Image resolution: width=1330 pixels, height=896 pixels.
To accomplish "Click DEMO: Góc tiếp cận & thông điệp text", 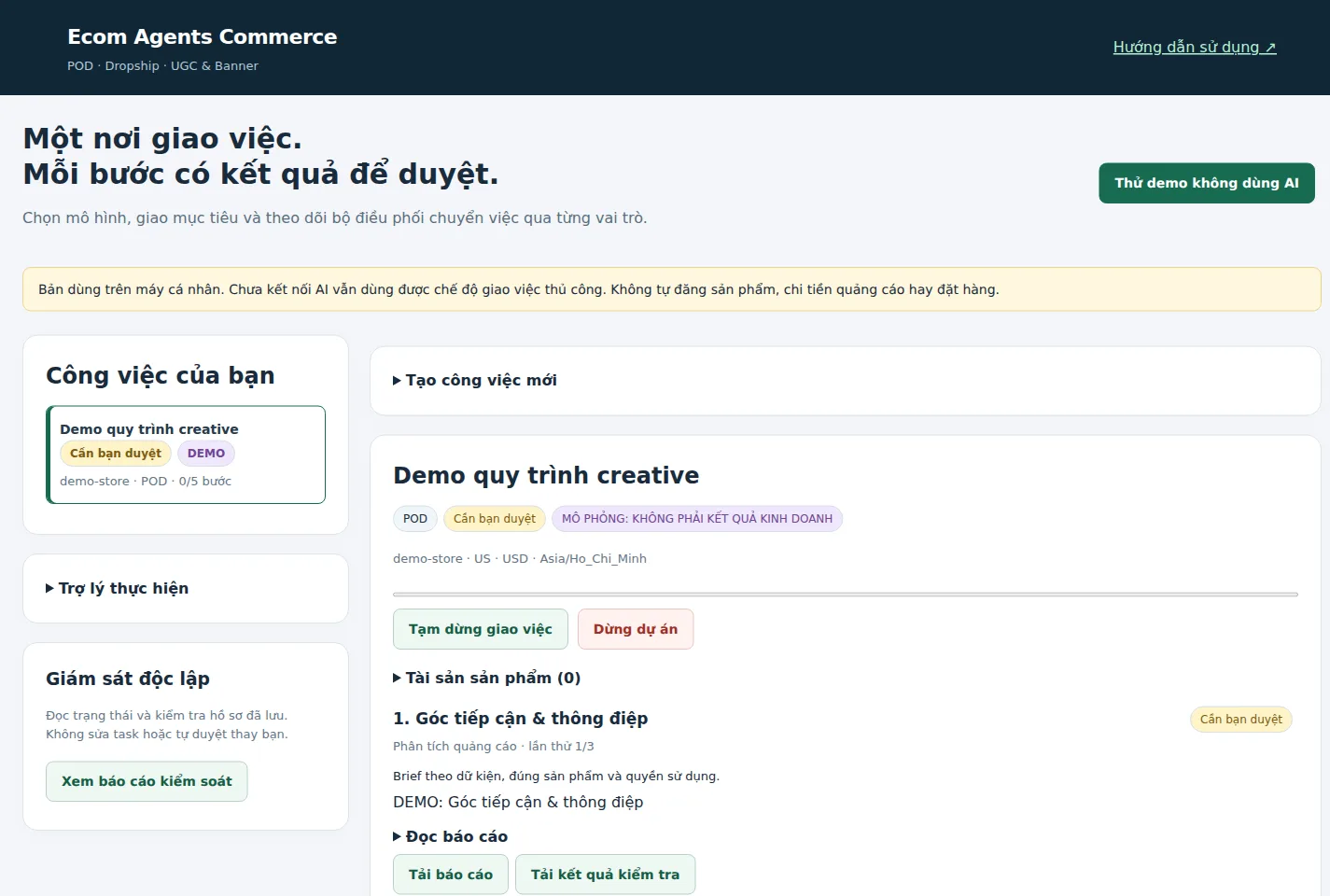I will pyautogui.click(x=518, y=803).
